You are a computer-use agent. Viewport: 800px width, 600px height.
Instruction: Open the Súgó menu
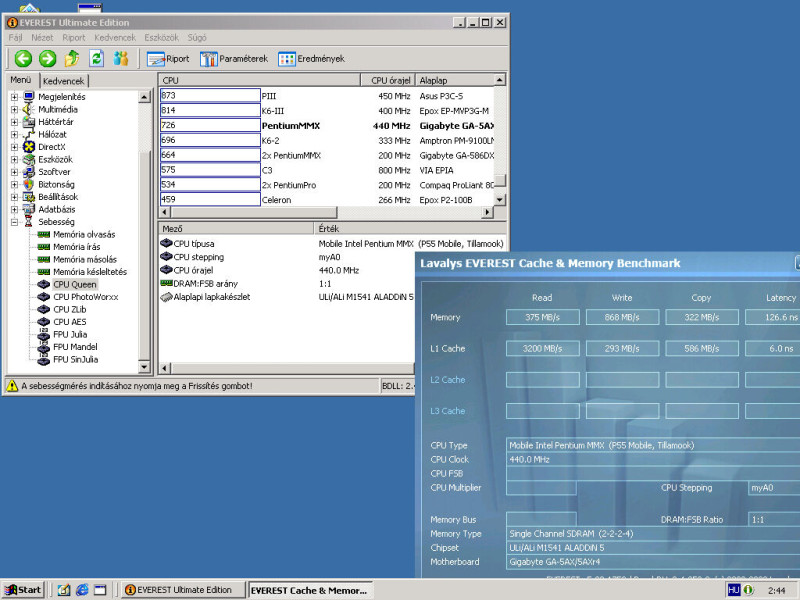[x=197, y=38]
